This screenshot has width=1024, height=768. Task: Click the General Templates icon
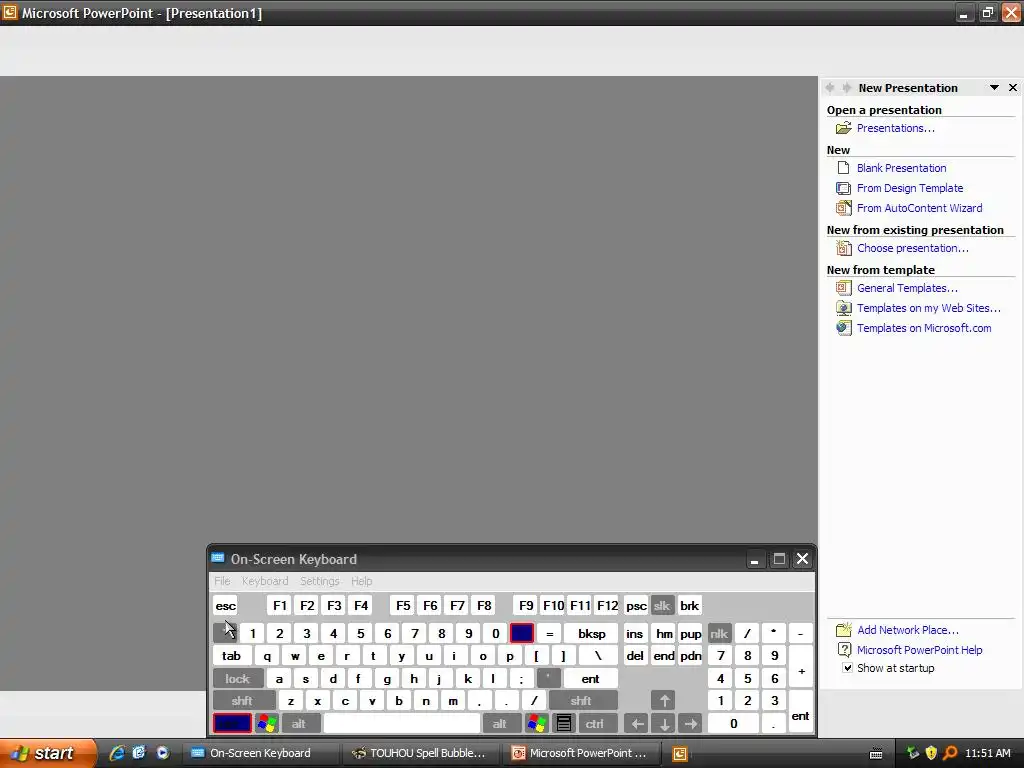(x=844, y=288)
